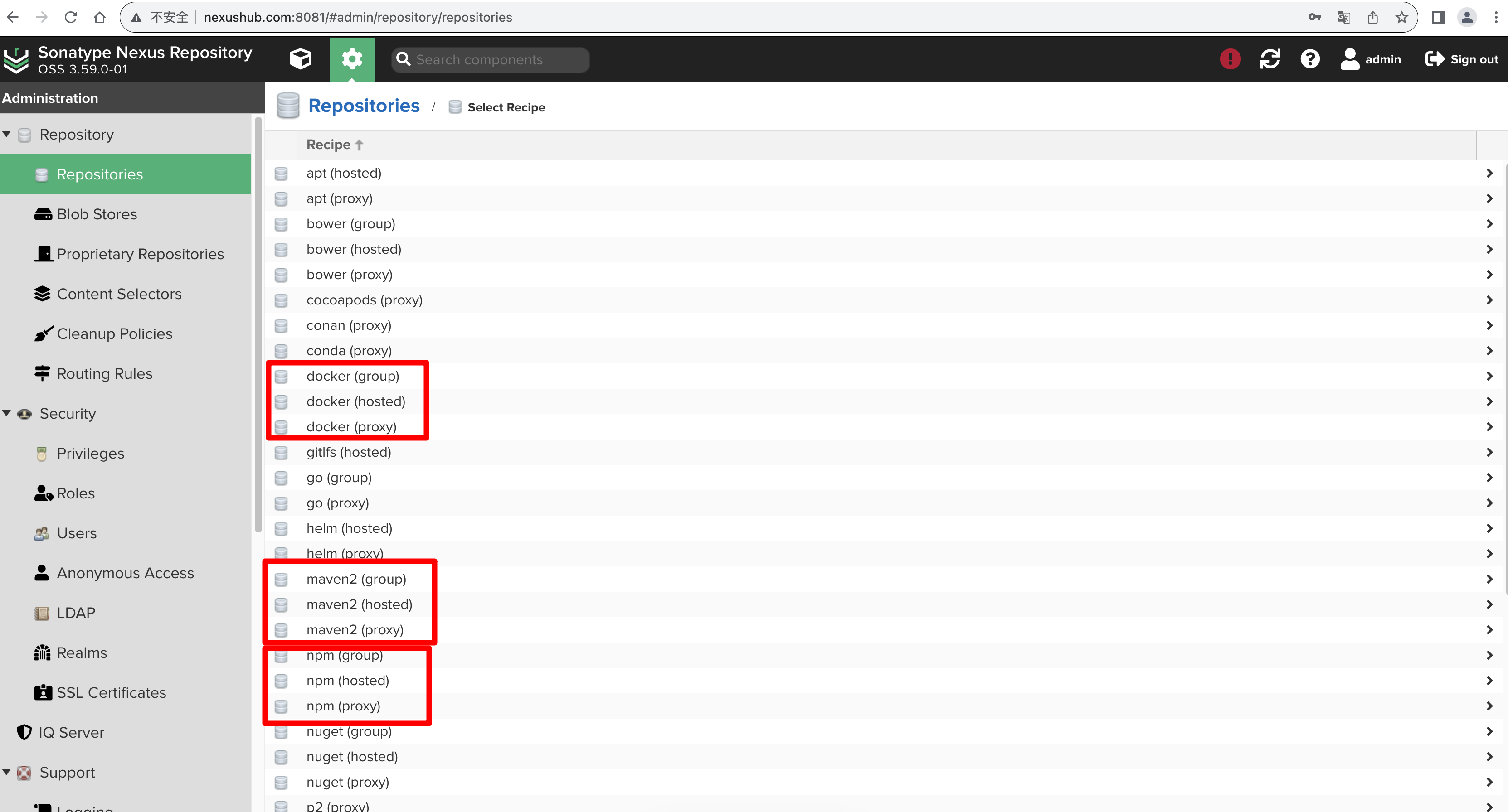Click the chevron on npm (proxy) row

1489,706
